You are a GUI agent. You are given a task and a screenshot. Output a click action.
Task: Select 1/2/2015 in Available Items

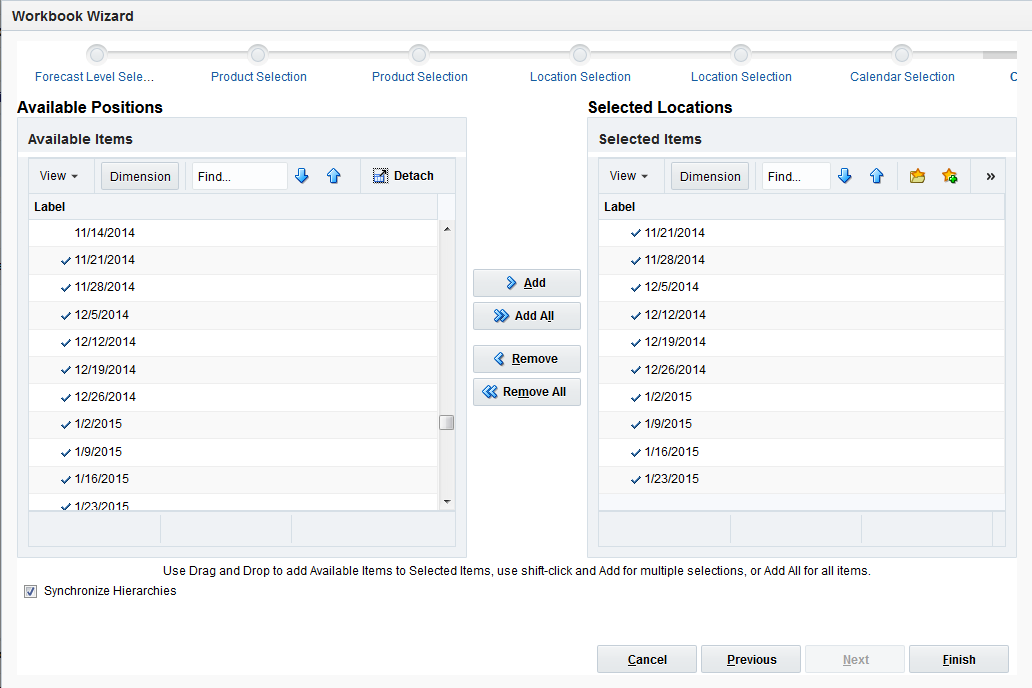click(233, 425)
